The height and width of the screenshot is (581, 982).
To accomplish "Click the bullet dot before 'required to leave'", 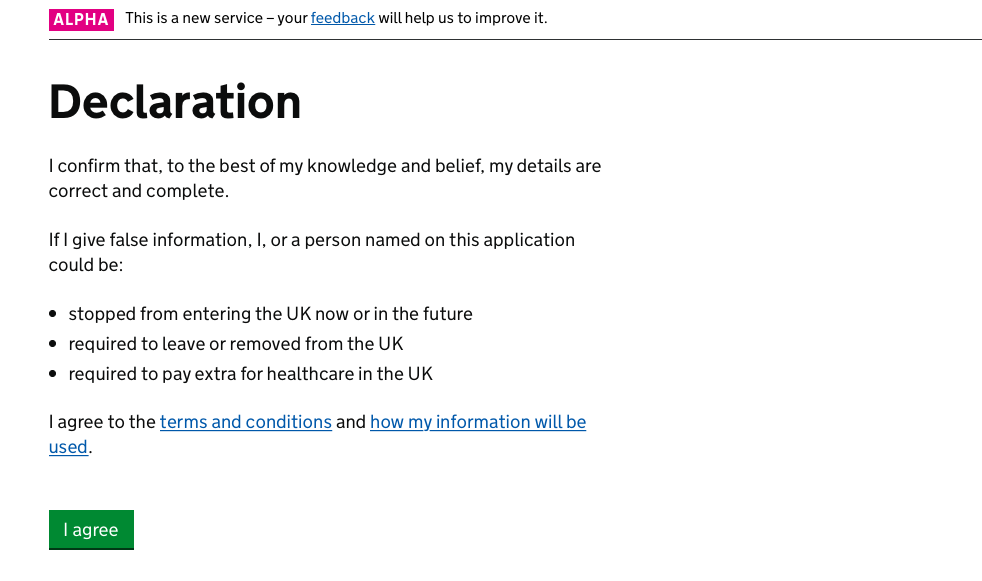I will coord(53,344).
